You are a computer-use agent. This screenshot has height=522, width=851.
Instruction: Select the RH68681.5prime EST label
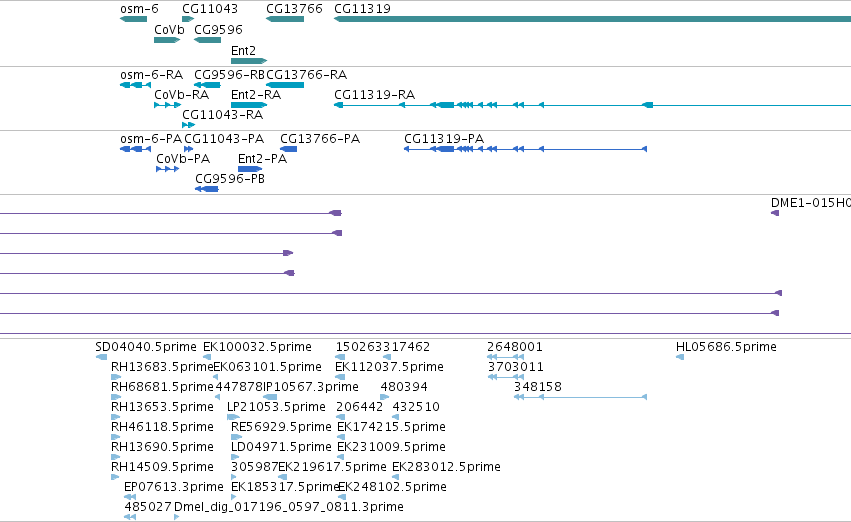[162, 387]
